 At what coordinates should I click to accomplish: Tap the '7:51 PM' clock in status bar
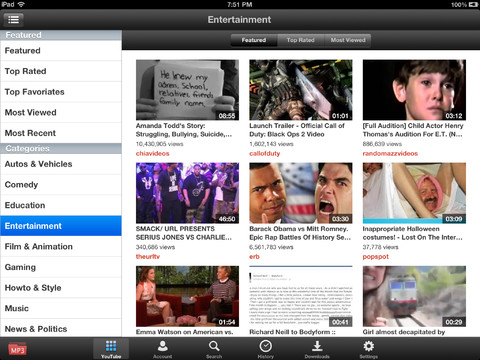click(x=239, y=4)
